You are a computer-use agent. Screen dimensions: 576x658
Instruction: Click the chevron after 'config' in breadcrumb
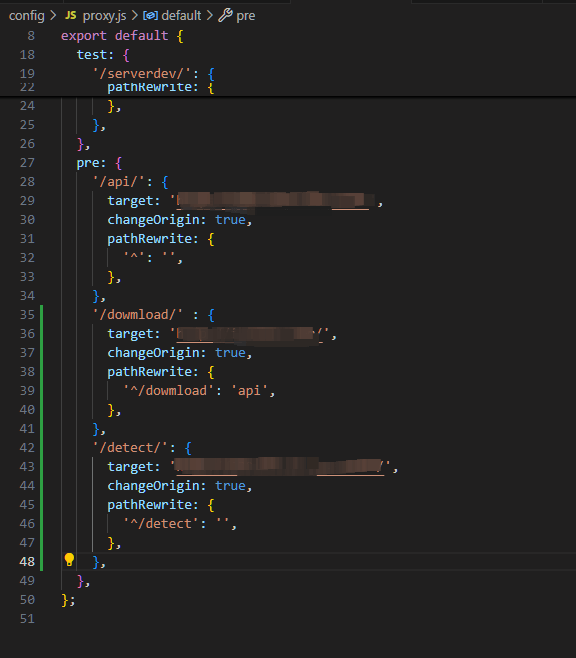point(53,16)
